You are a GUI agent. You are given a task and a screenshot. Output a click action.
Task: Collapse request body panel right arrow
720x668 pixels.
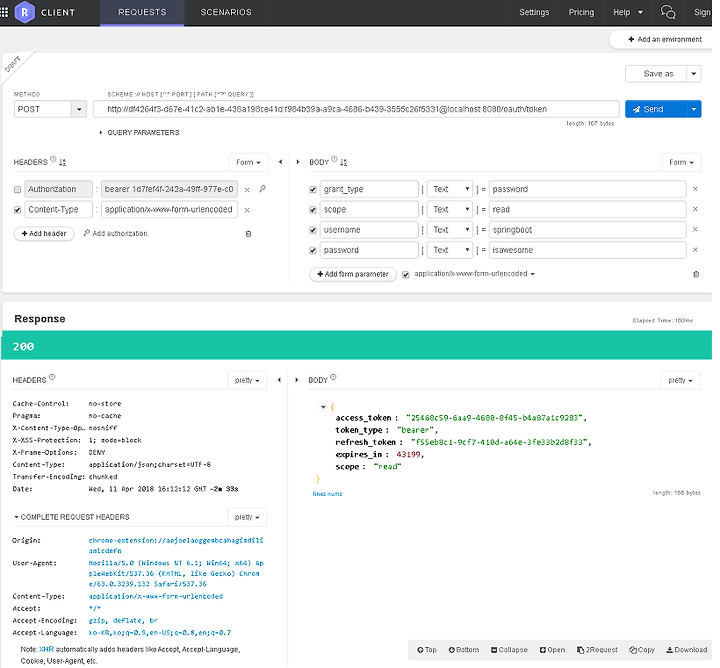point(298,162)
